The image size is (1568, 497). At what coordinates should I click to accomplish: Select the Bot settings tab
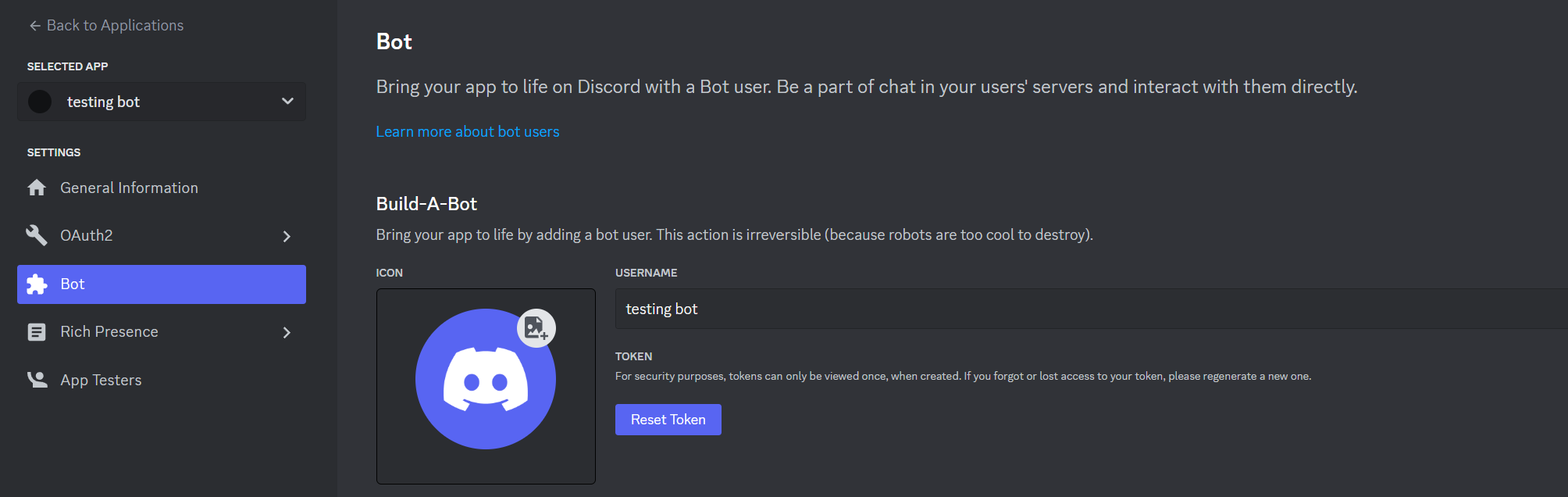tap(162, 284)
